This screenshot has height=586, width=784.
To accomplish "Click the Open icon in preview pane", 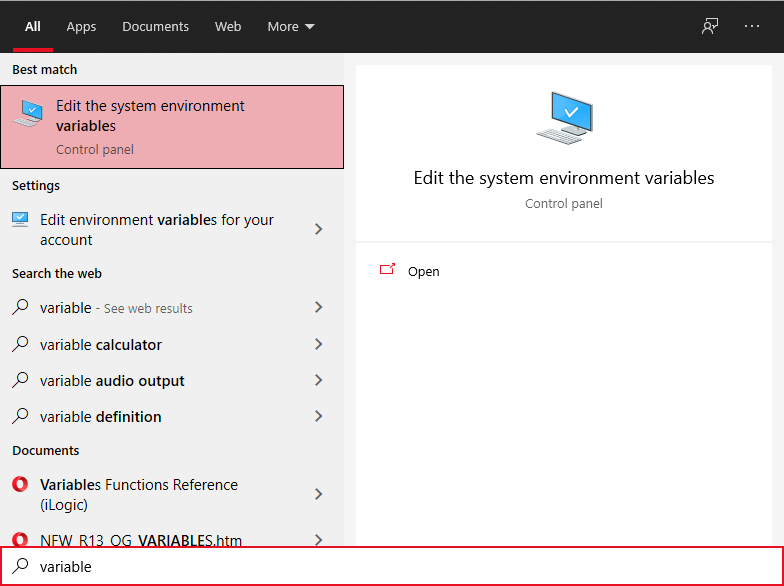I will 388,270.
